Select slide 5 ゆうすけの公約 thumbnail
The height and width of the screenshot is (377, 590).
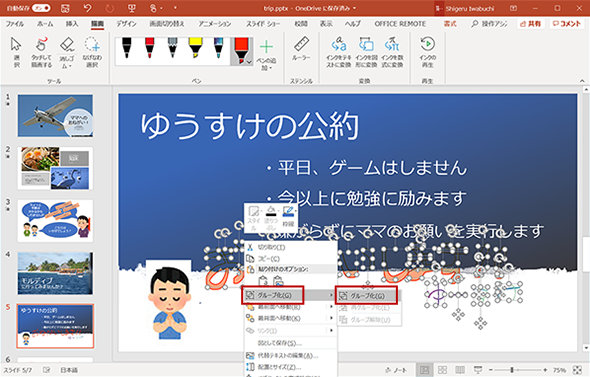55,326
